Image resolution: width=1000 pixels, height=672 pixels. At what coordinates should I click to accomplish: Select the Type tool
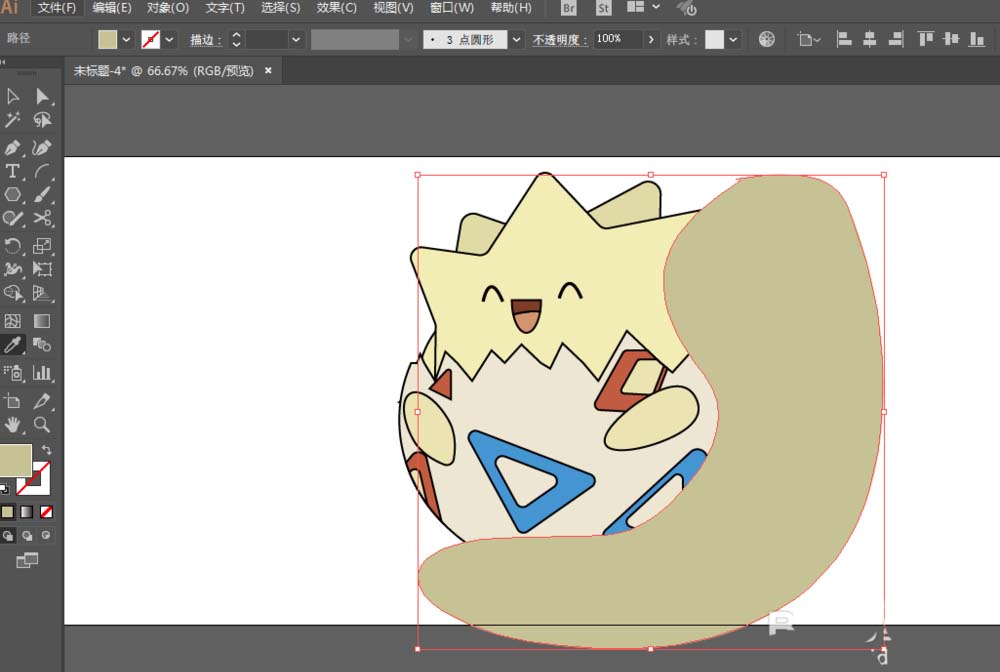(13, 172)
